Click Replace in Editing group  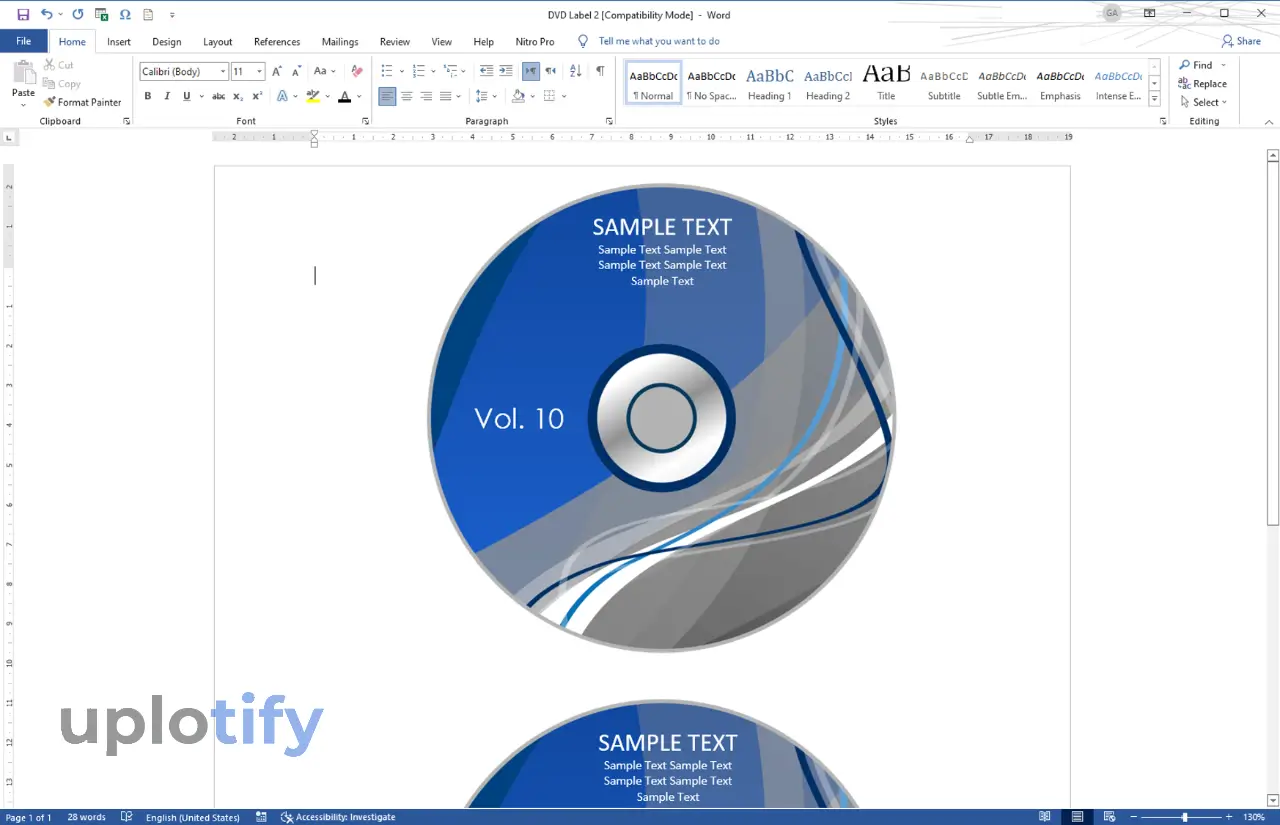point(1202,84)
